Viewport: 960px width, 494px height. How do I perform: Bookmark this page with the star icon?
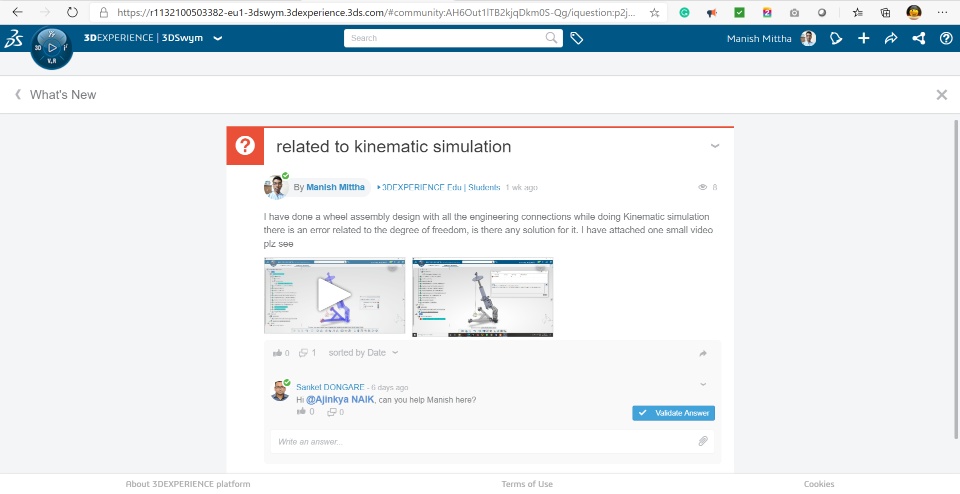654,12
